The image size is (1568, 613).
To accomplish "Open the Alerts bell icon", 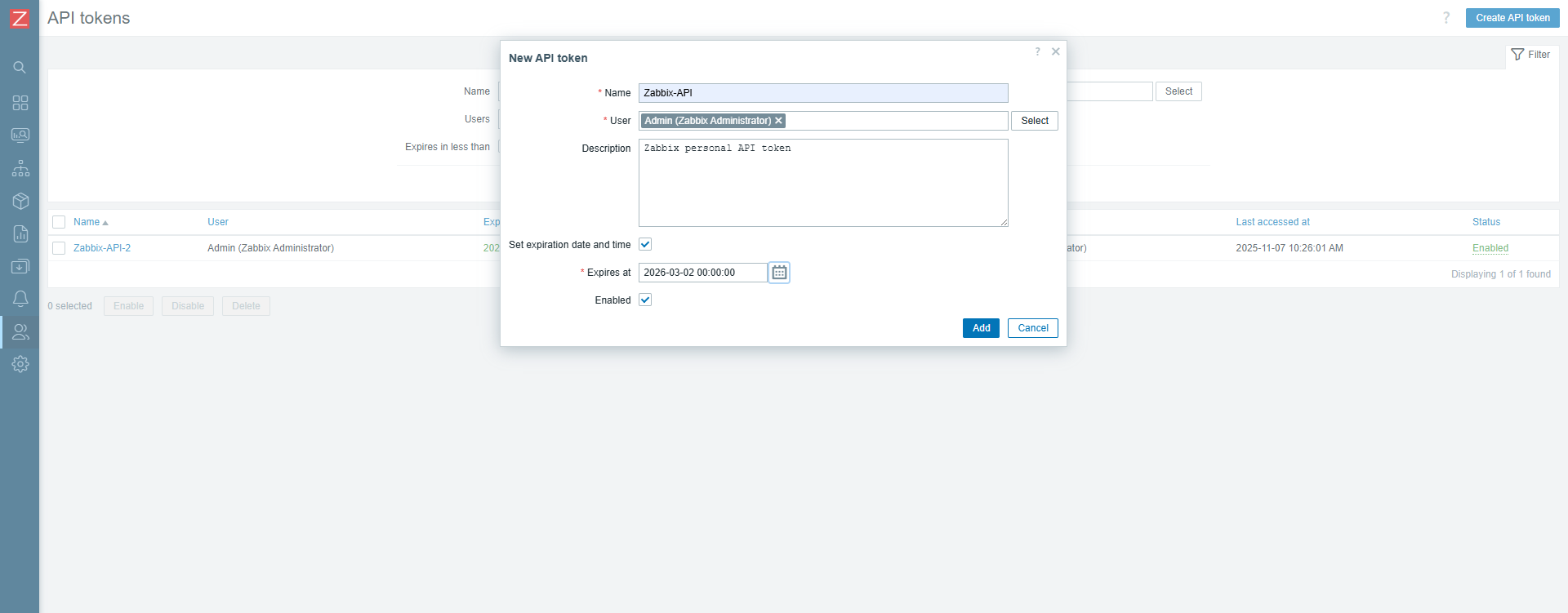I will (20, 299).
